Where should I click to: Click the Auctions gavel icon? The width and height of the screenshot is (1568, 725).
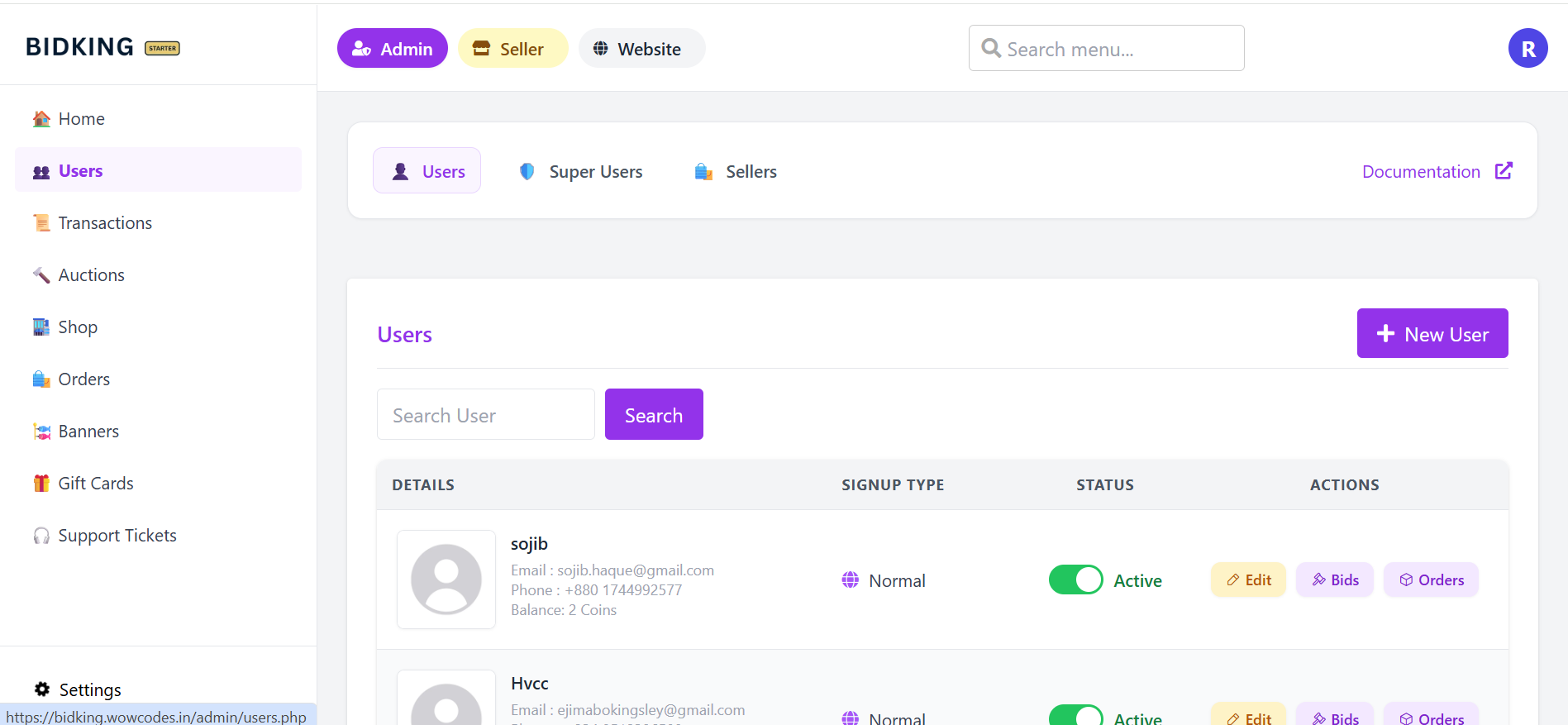[x=41, y=275]
